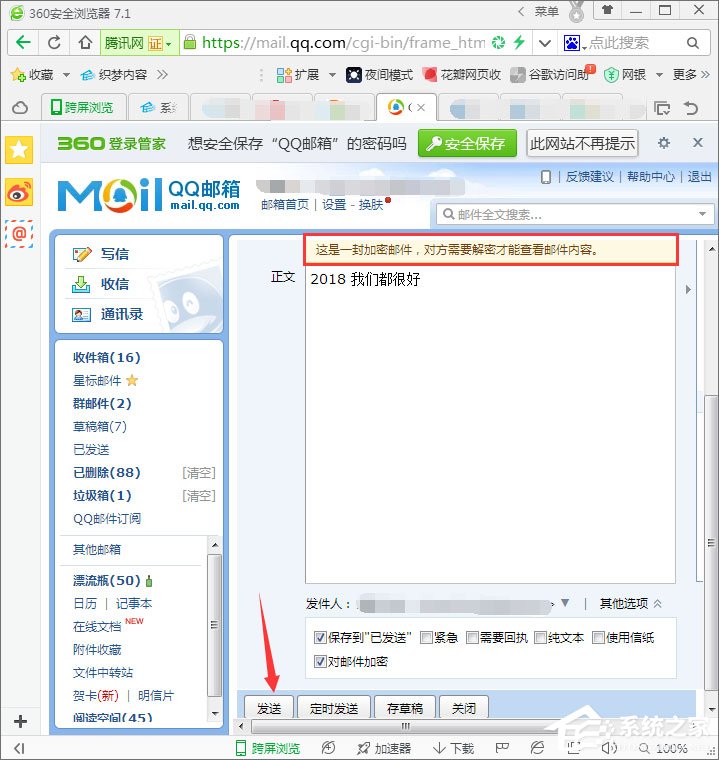This screenshot has height=760, width=719.
Task: Click the yellow star sidebar icon
Action: (x=19, y=149)
